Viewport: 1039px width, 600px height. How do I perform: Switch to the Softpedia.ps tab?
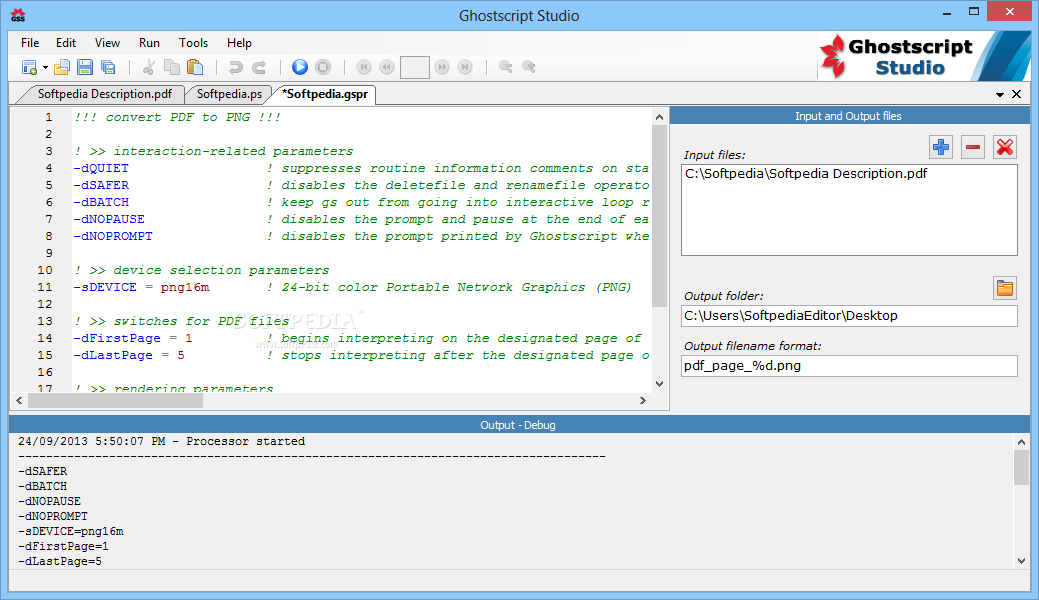[x=229, y=94]
